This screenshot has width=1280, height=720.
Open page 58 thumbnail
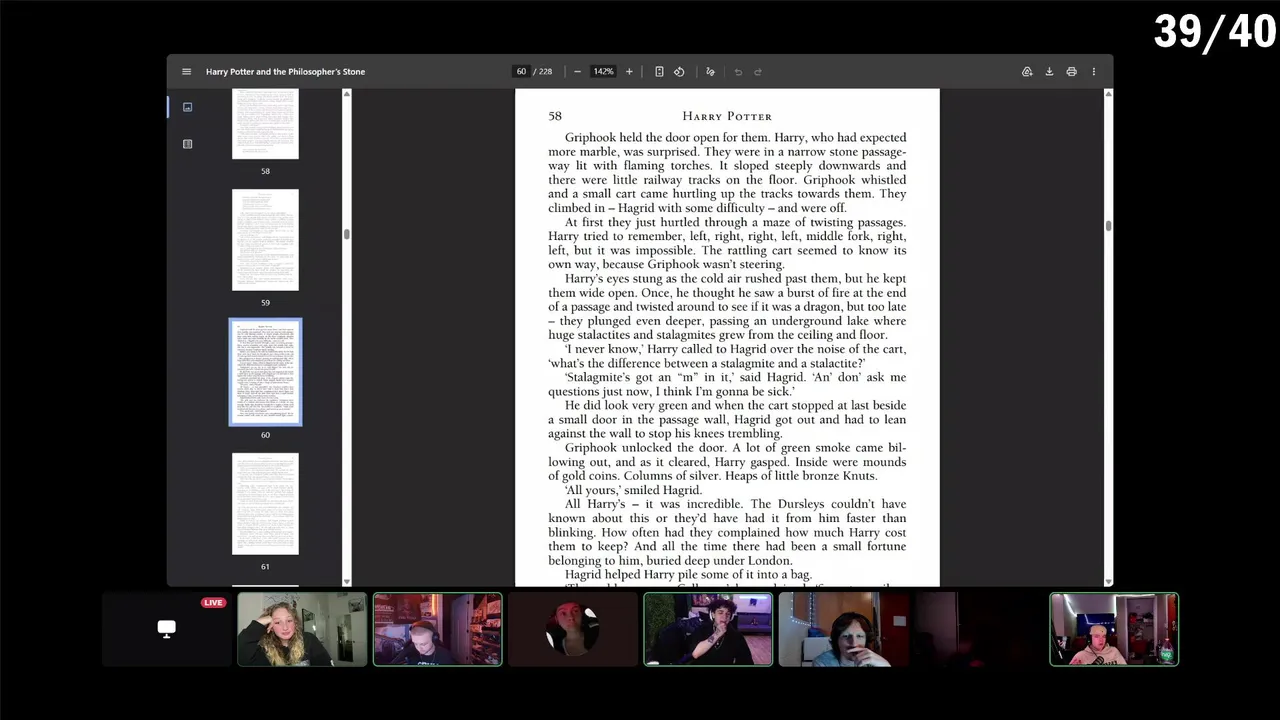[x=265, y=124]
